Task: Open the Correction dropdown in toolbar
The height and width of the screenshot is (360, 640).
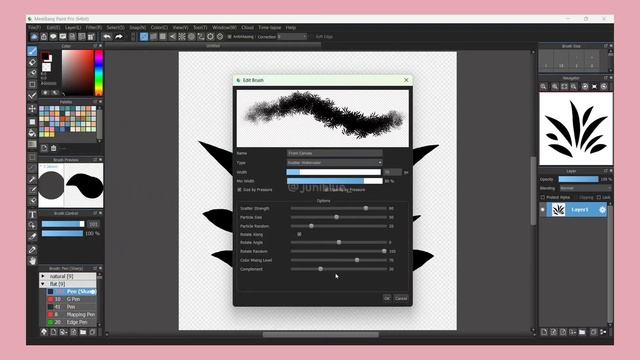Action: tap(292, 37)
